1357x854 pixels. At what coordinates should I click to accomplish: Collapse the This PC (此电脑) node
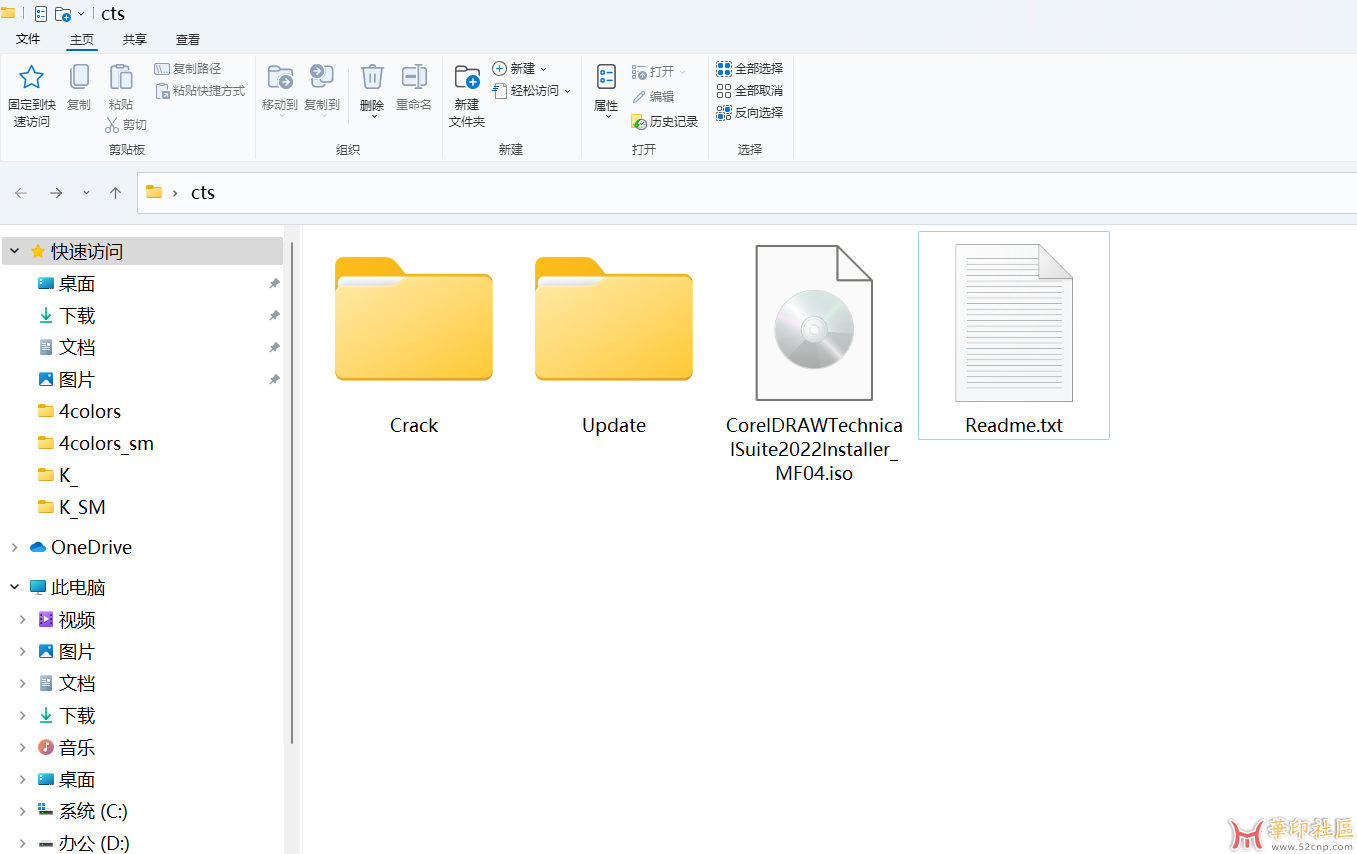[14, 587]
